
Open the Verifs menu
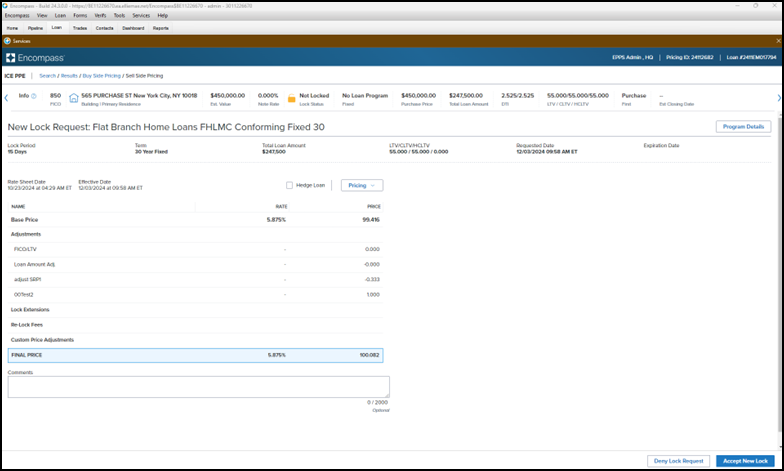pyautogui.click(x=100, y=16)
